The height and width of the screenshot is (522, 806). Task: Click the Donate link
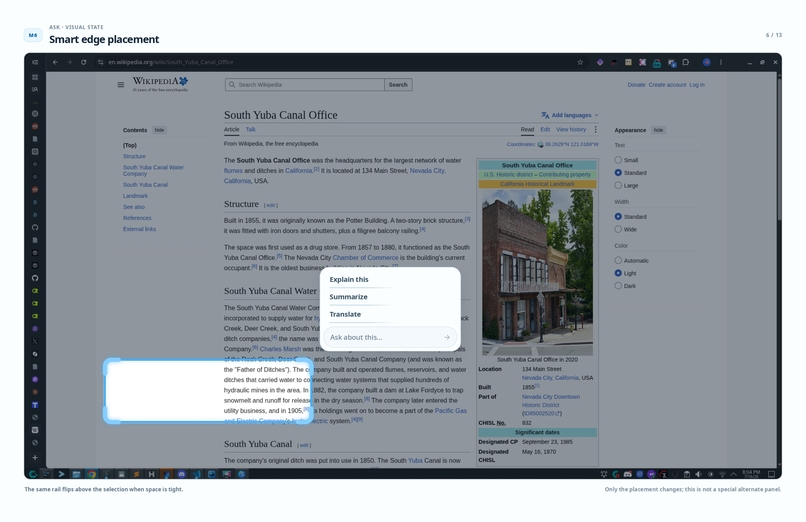pos(636,85)
